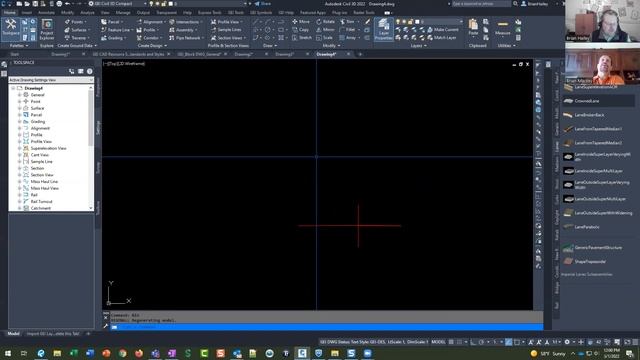Click the command line input field

pyautogui.click(x=327, y=327)
